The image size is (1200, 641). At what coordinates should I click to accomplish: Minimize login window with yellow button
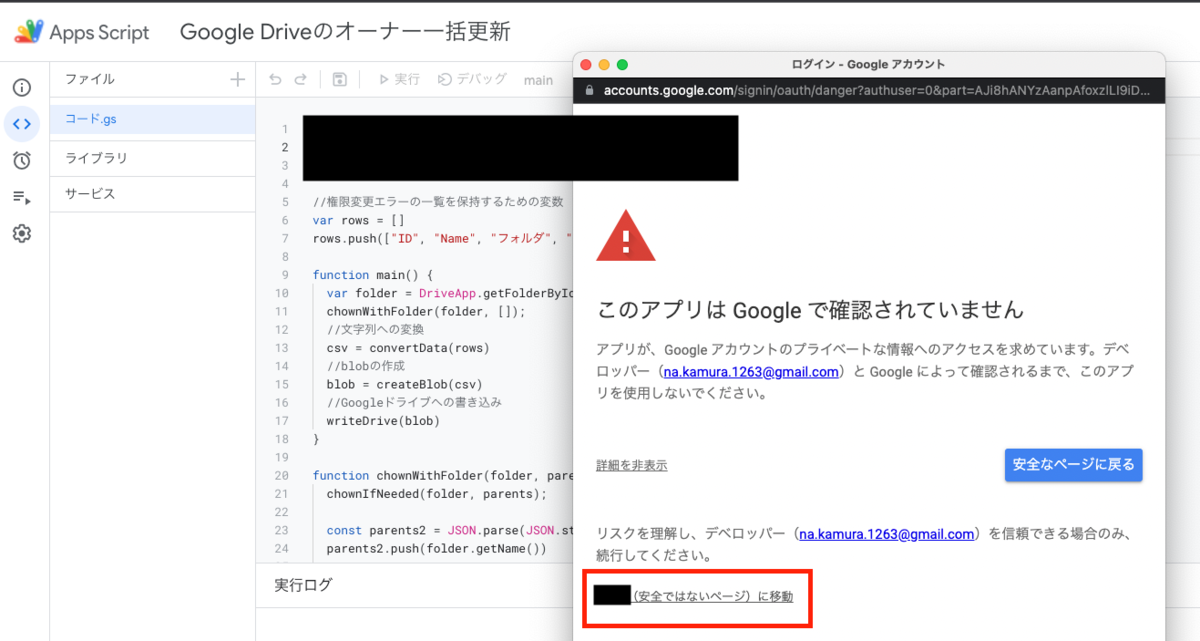[x=603, y=64]
